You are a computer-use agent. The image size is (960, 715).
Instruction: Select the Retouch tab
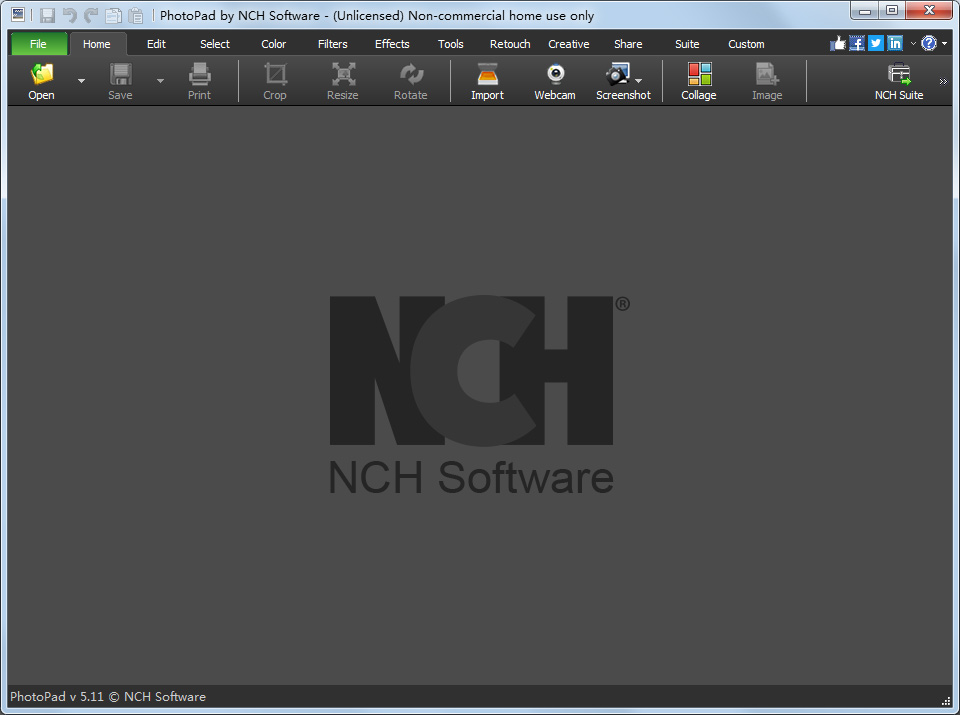[510, 44]
